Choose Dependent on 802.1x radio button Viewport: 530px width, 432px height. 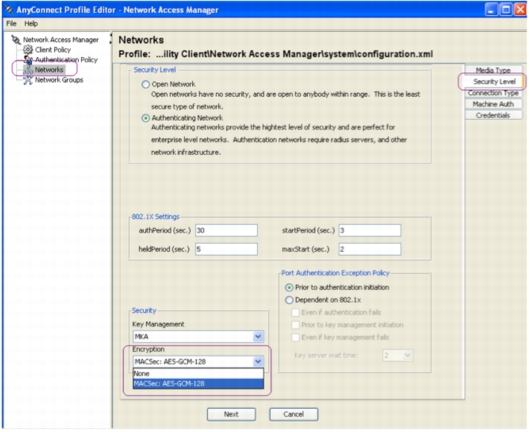[289, 300]
